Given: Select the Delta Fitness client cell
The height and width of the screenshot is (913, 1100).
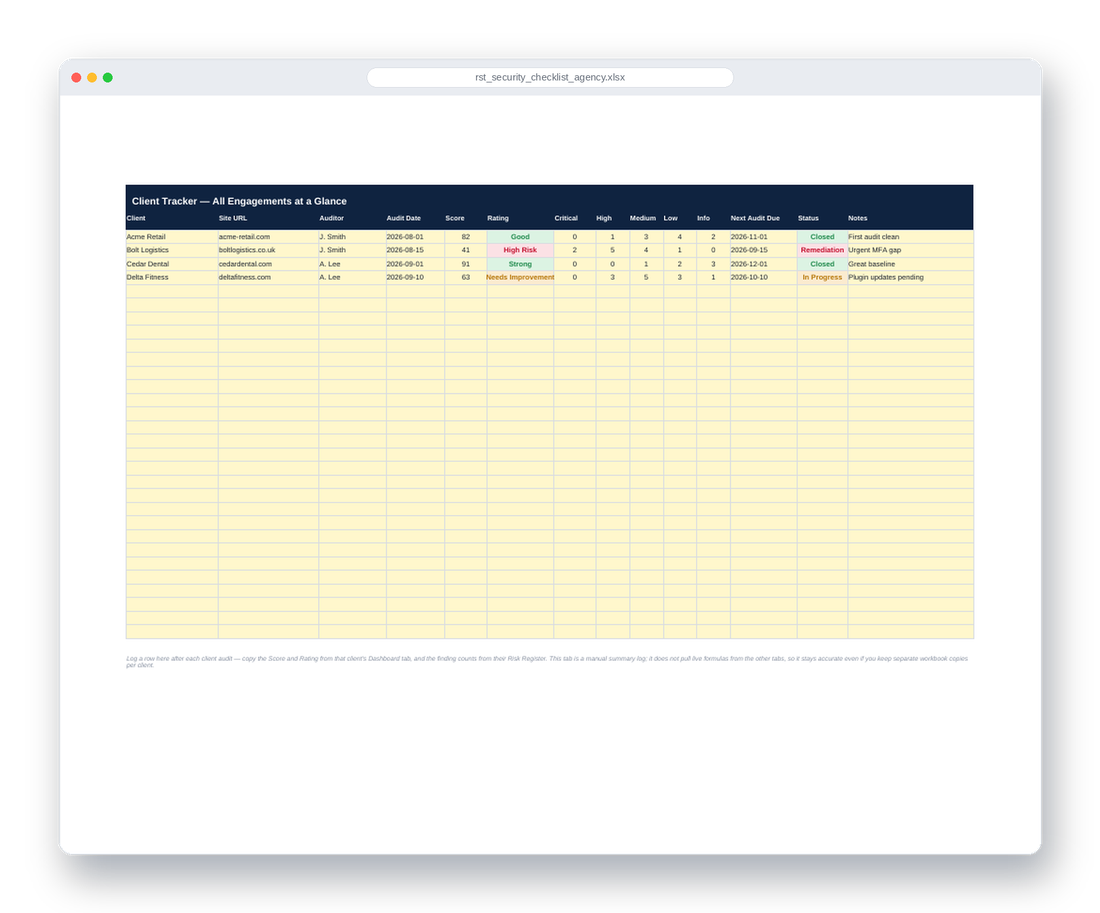Looking at the screenshot, I should click(x=172, y=277).
